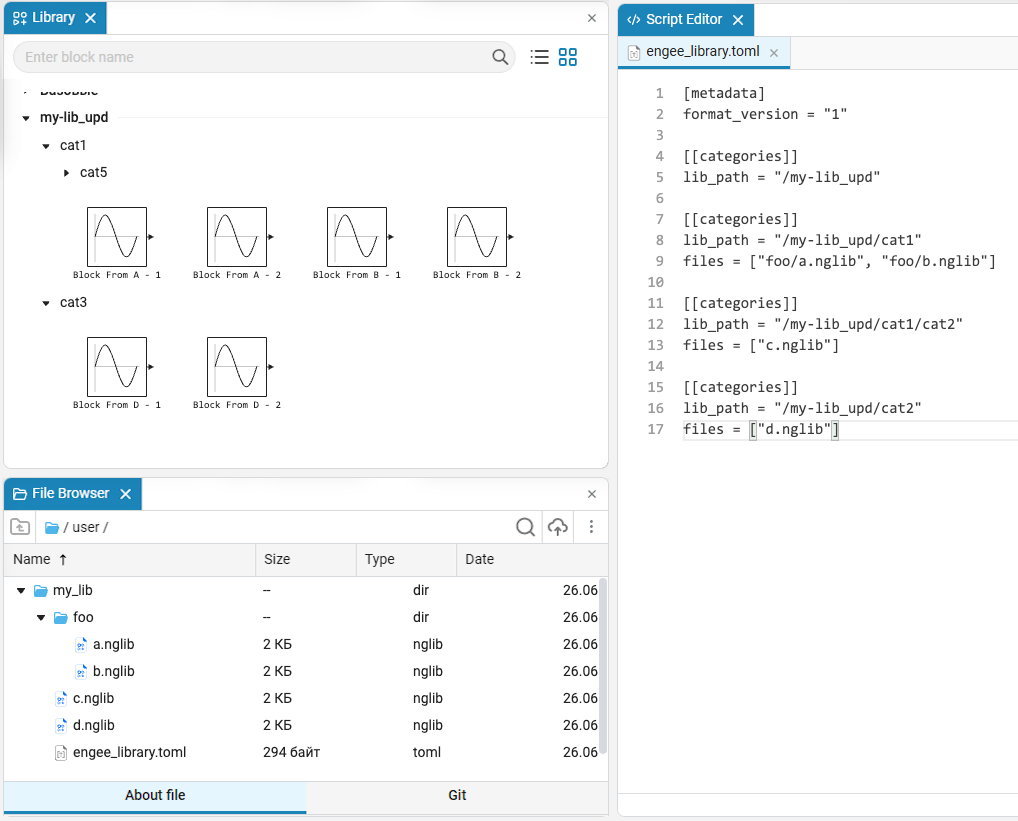Viewport: 1018px width, 821px height.
Task: Click the engee_library.toml file icon in File Browser
Action: [x=61, y=753]
